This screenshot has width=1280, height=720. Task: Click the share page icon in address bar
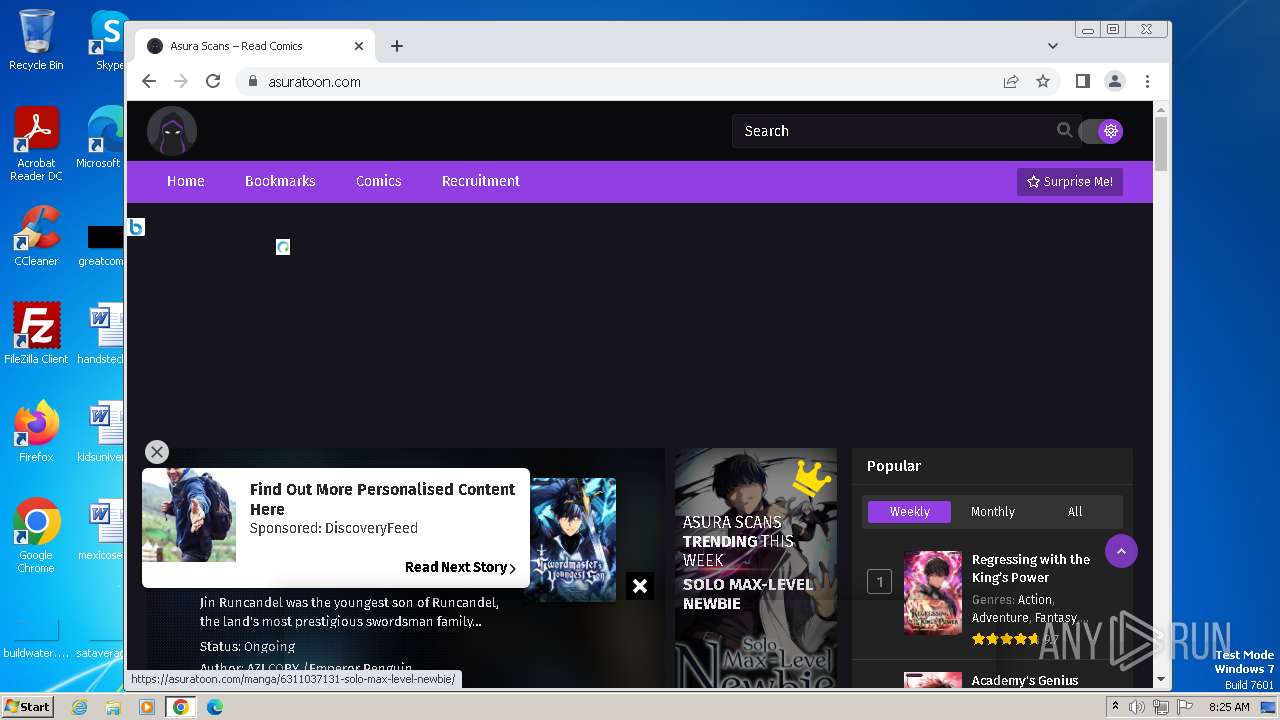point(1011,82)
